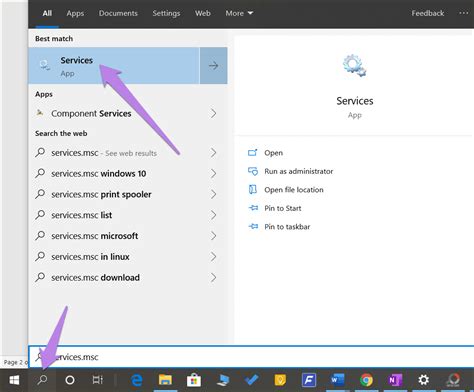This screenshot has height=392, width=474.
Task: Expand Services result details arrow
Action: click(214, 65)
